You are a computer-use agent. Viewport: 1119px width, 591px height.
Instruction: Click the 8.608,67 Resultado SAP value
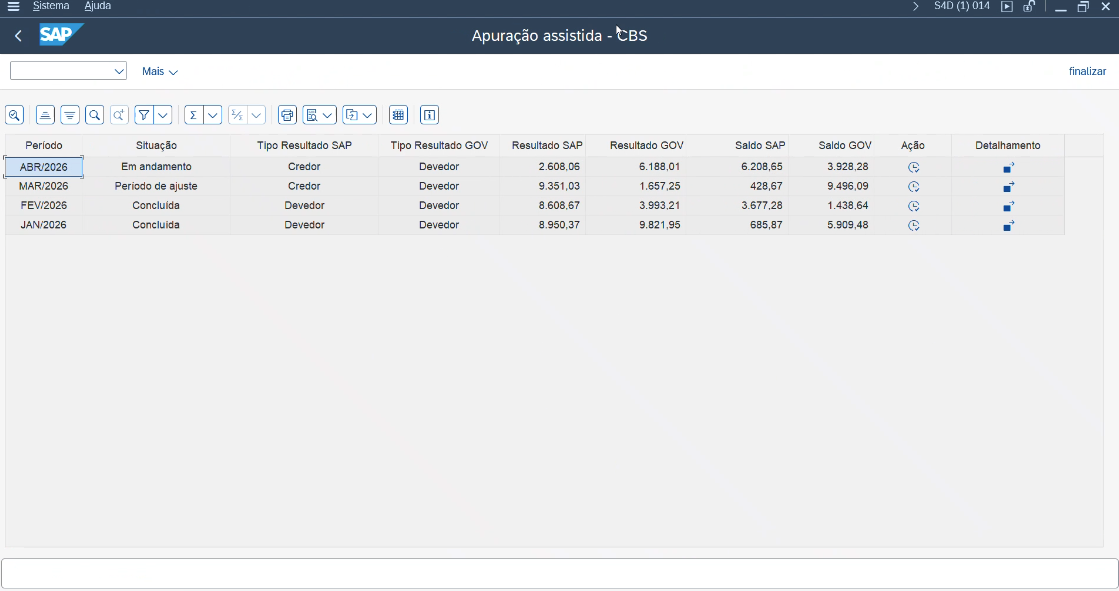click(x=559, y=206)
